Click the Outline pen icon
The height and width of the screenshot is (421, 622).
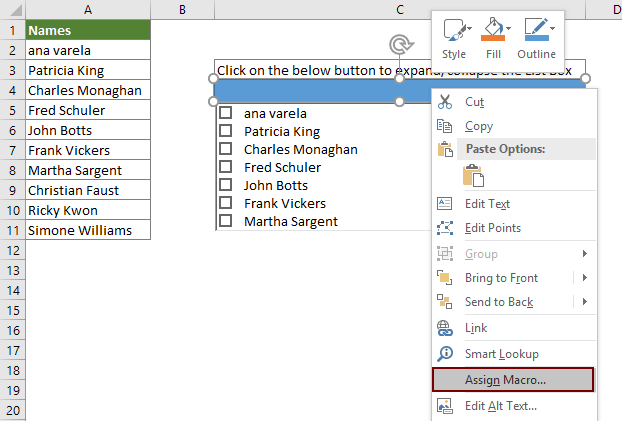536,27
